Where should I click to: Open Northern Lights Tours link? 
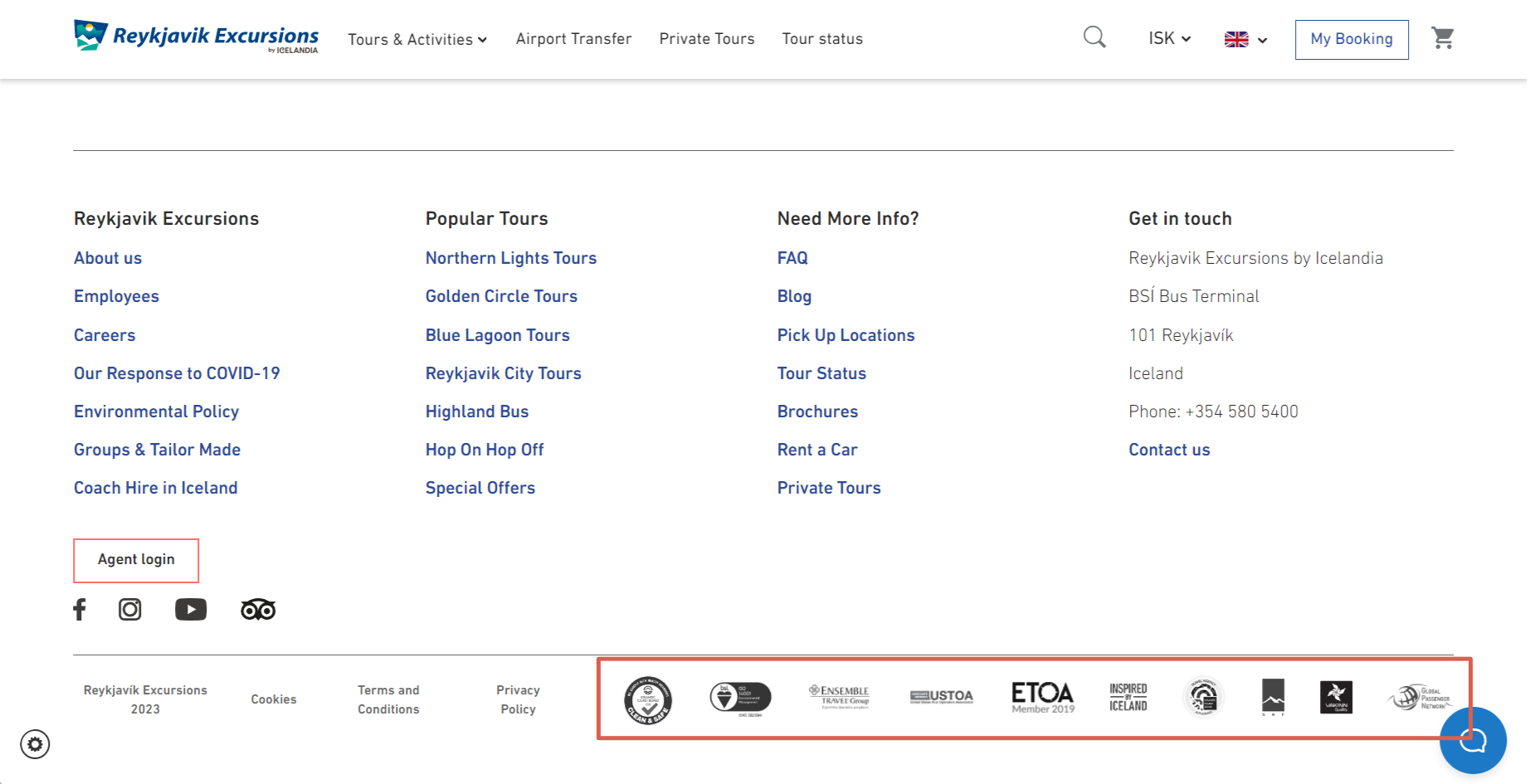tap(511, 258)
